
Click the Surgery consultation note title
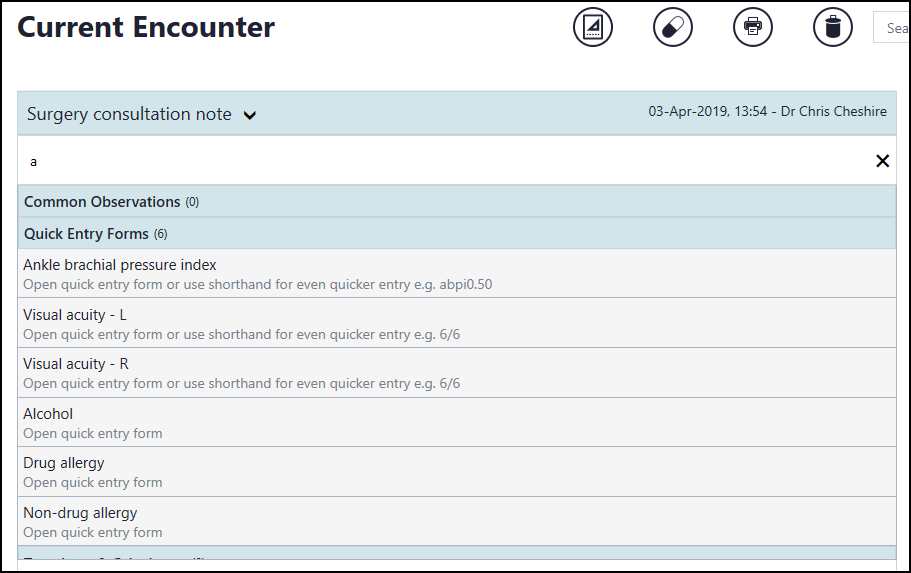click(x=129, y=115)
